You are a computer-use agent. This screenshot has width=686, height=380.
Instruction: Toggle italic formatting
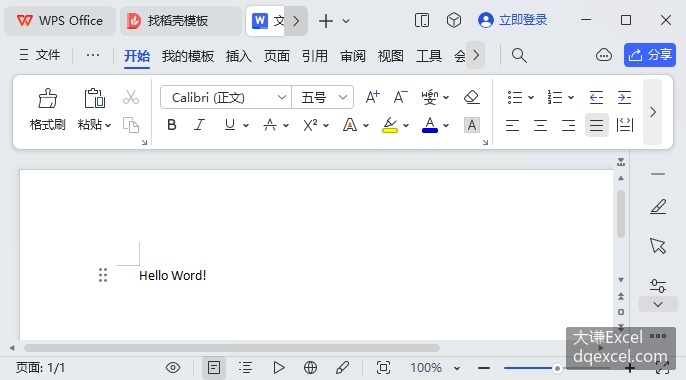pyautogui.click(x=200, y=125)
